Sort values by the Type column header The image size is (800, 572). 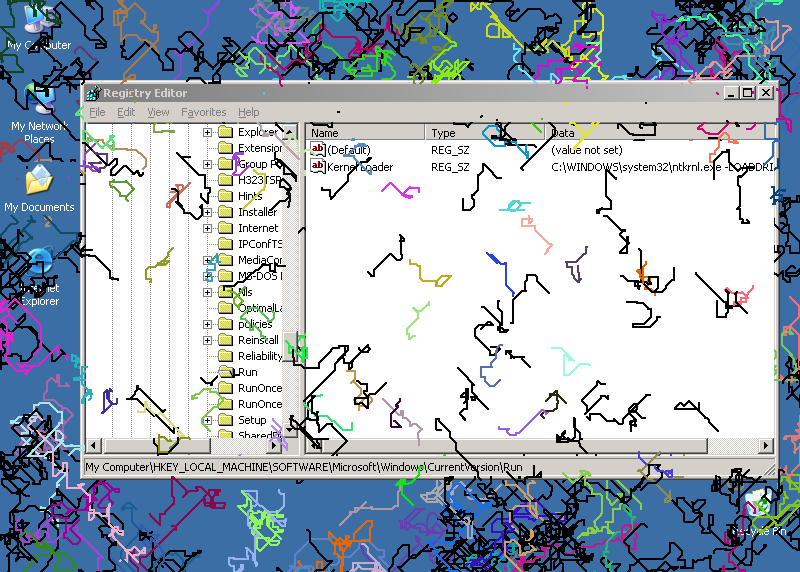click(x=485, y=133)
